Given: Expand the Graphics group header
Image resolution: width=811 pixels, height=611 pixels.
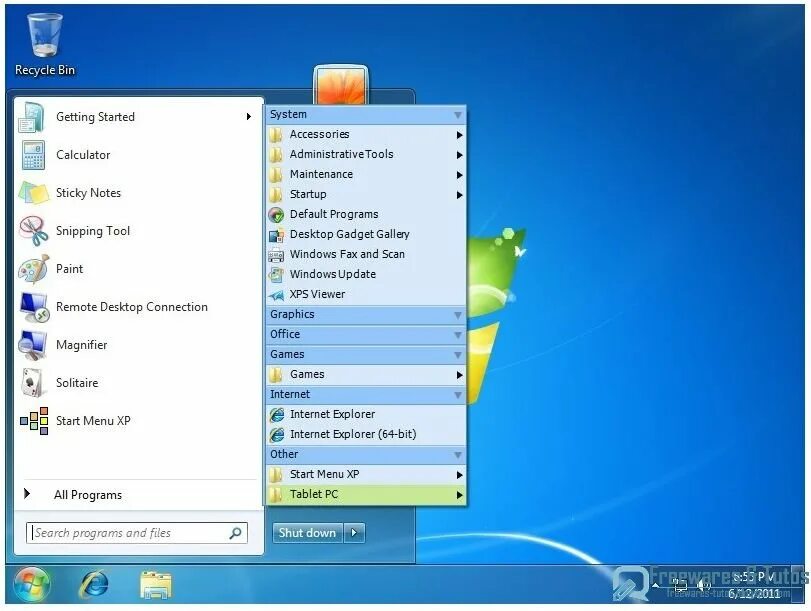Looking at the screenshot, I should (x=366, y=315).
